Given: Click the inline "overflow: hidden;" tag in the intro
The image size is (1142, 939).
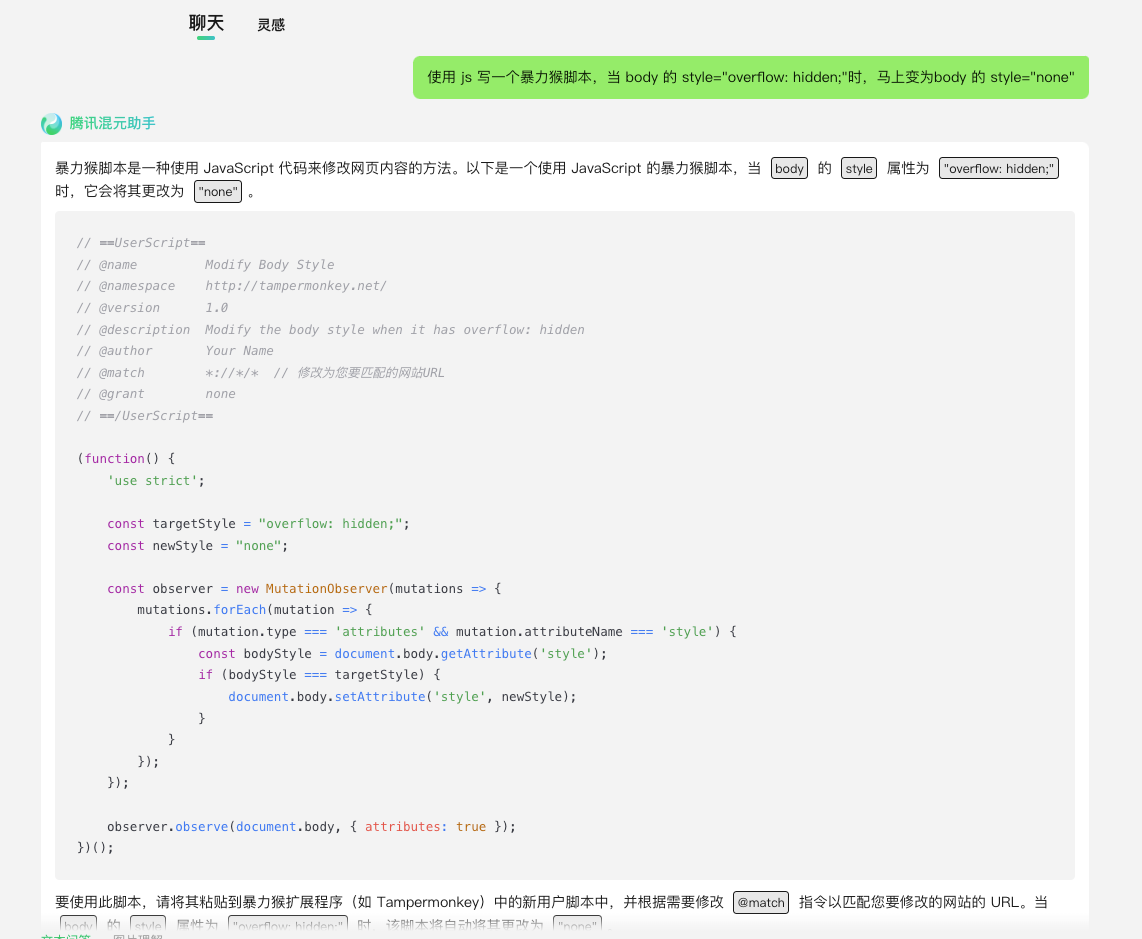Looking at the screenshot, I should [999, 168].
